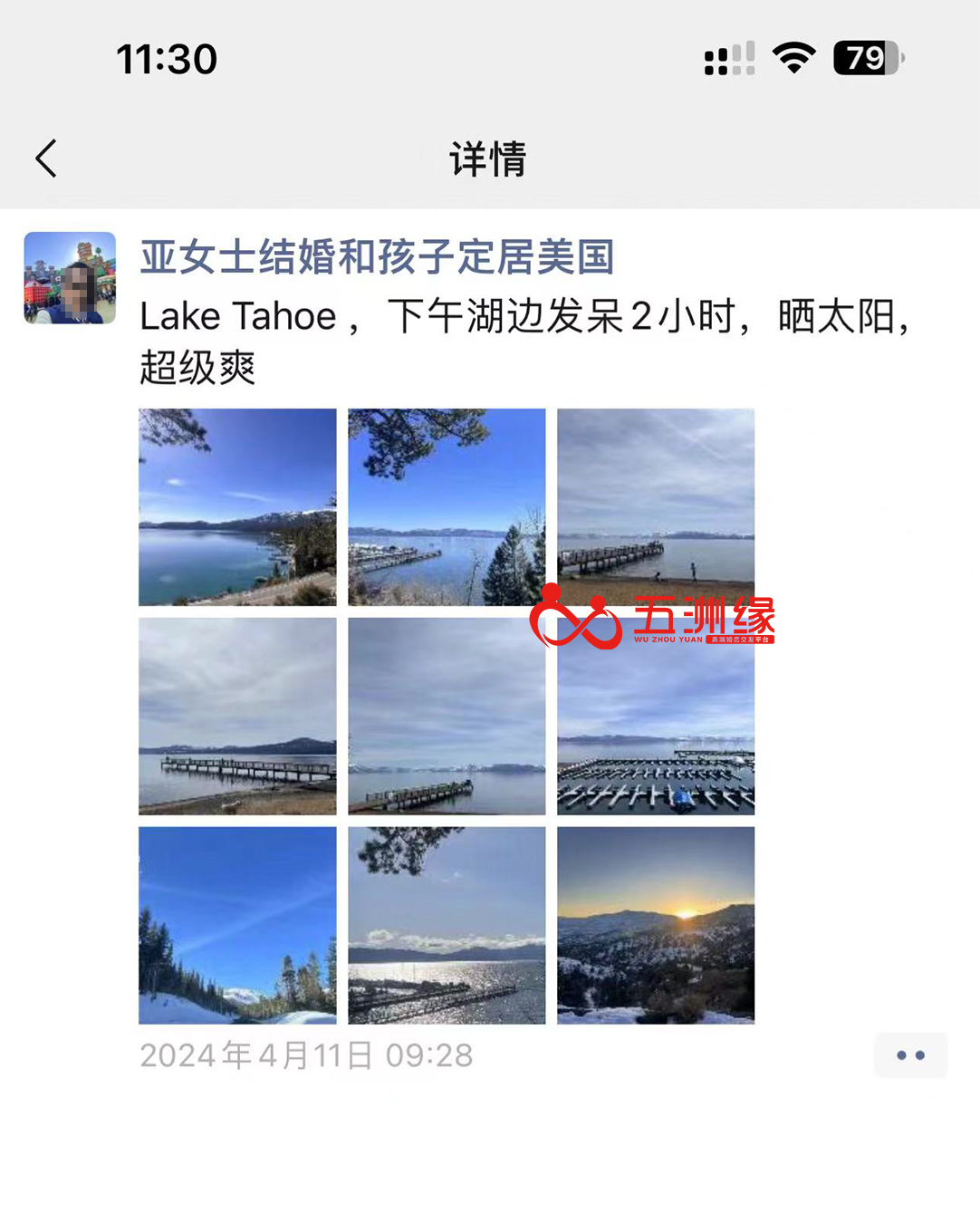The height and width of the screenshot is (1232, 980).
Task: Tap the cellular signal bars icon
Action: (x=729, y=59)
